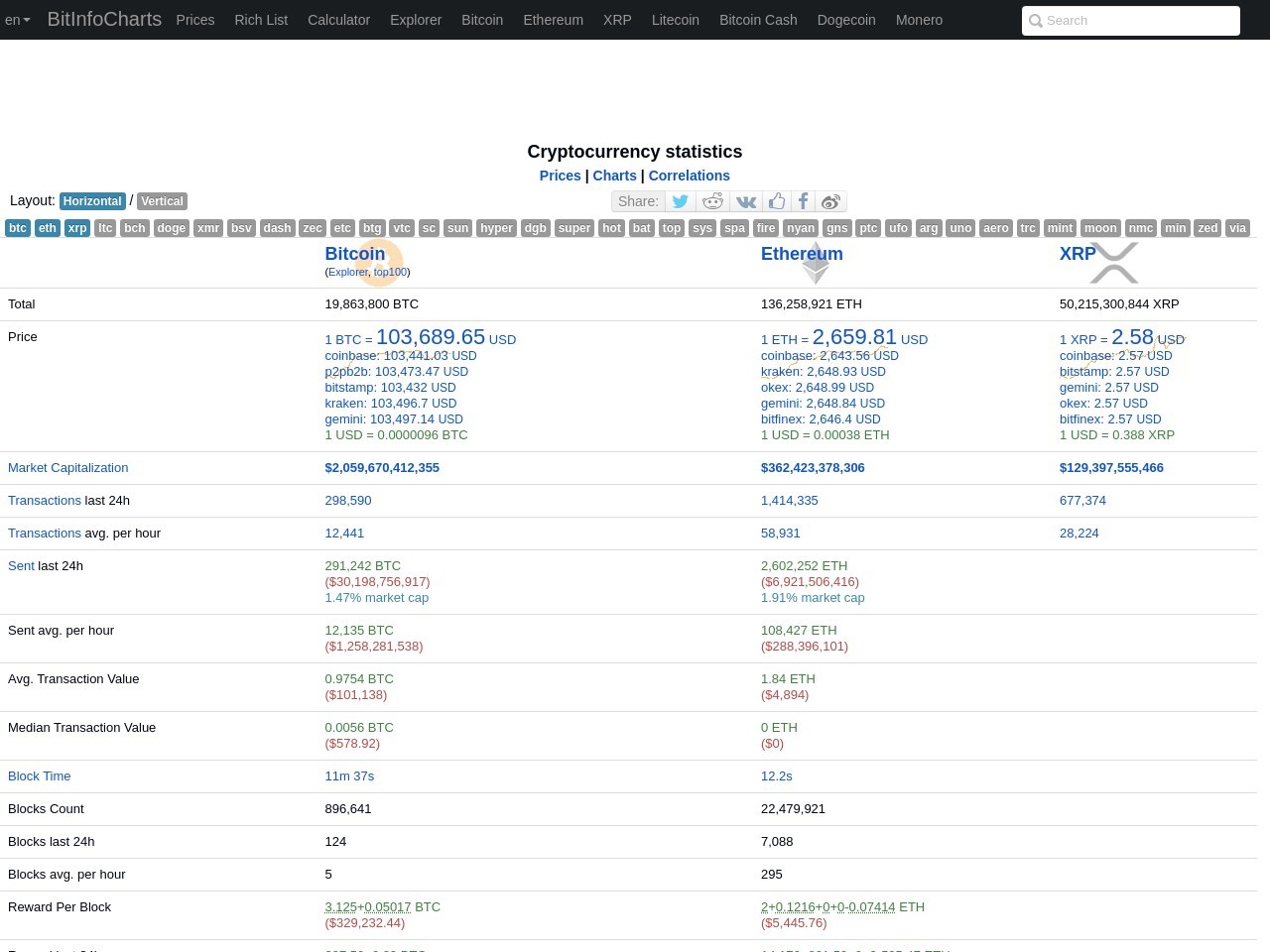
Task: Share the page via the Twitter icon
Action: (681, 201)
